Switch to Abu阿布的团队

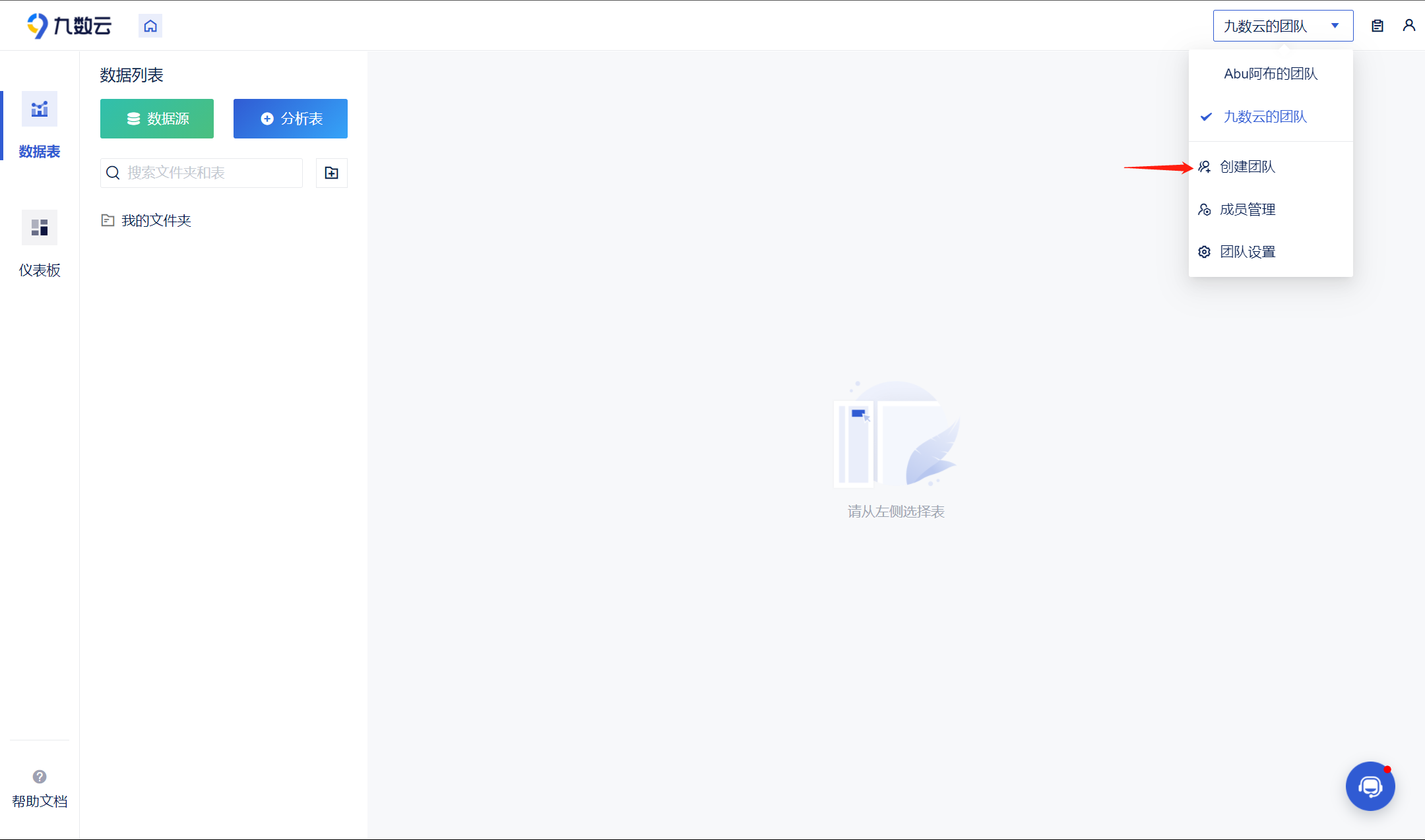click(1270, 74)
